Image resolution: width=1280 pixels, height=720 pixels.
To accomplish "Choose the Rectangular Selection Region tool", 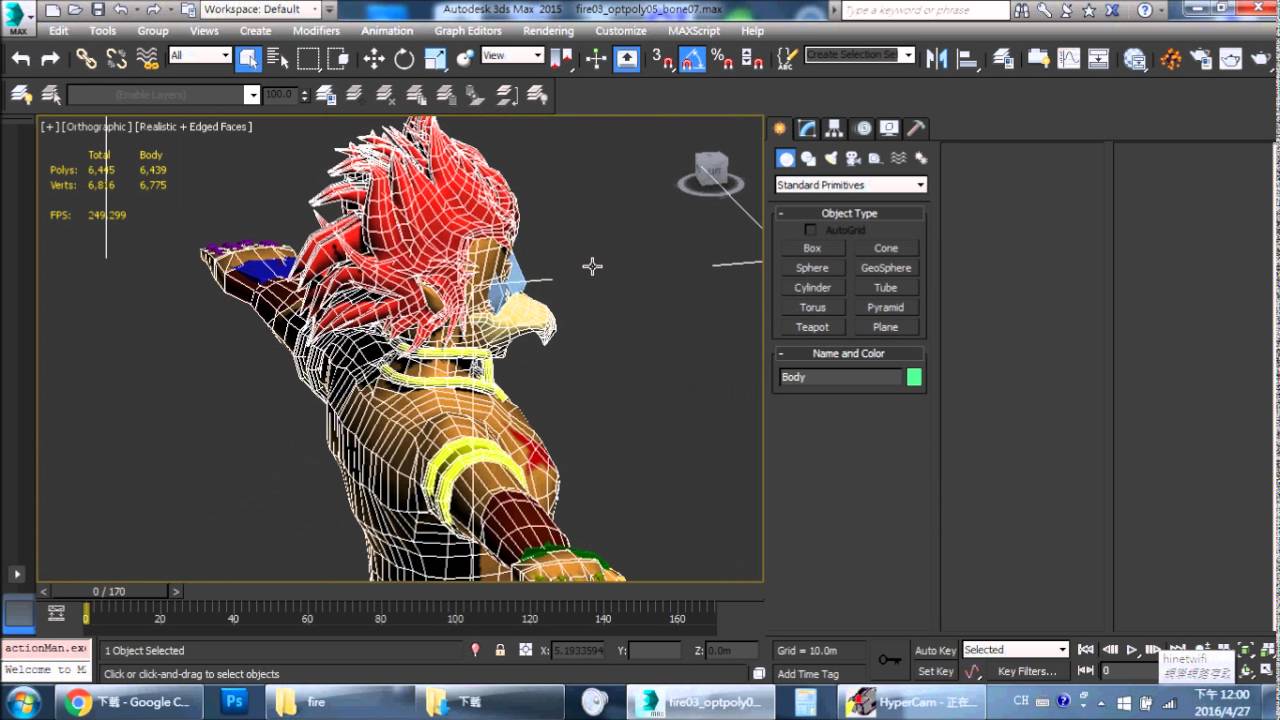I will [308, 59].
